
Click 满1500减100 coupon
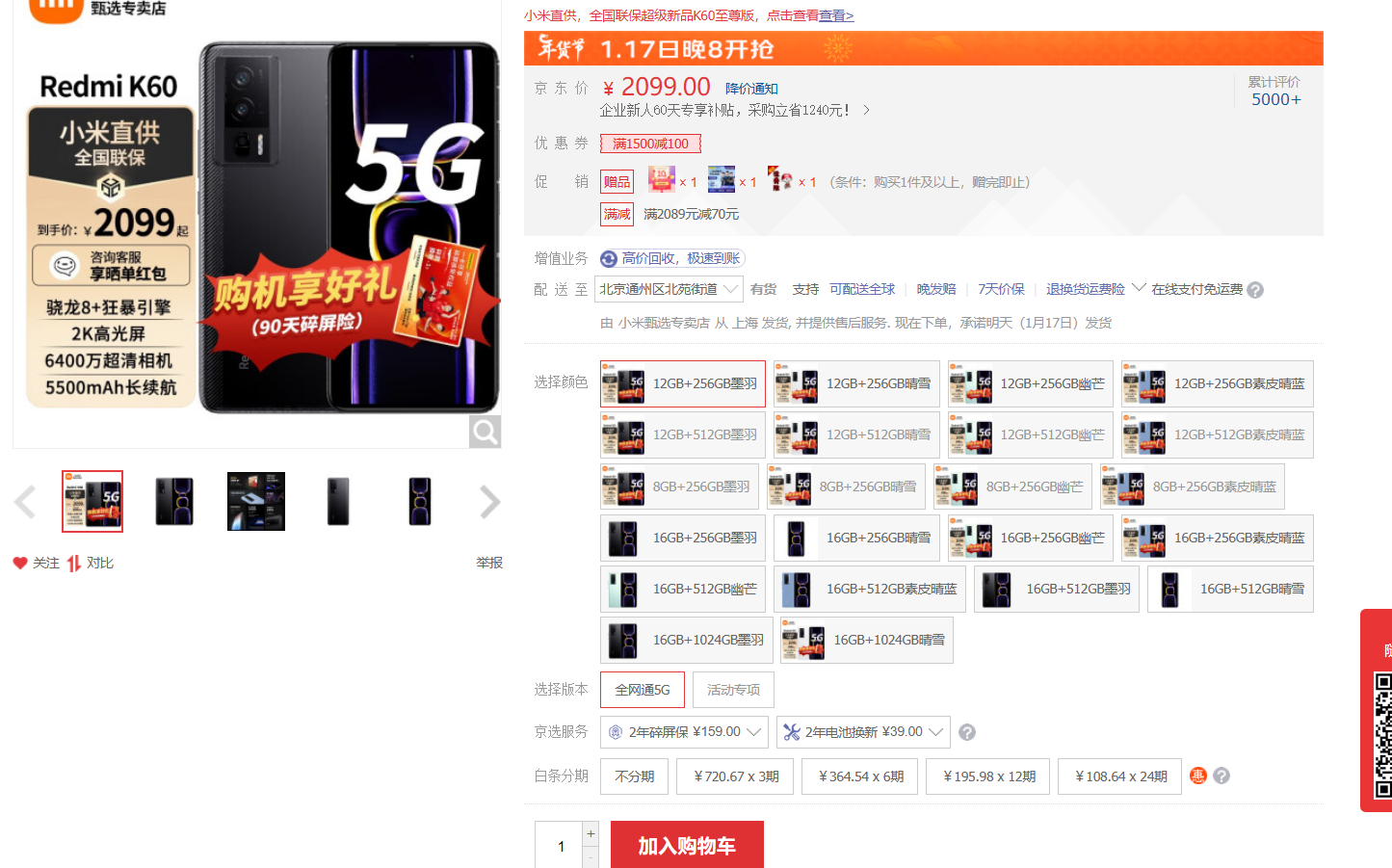[x=650, y=144]
